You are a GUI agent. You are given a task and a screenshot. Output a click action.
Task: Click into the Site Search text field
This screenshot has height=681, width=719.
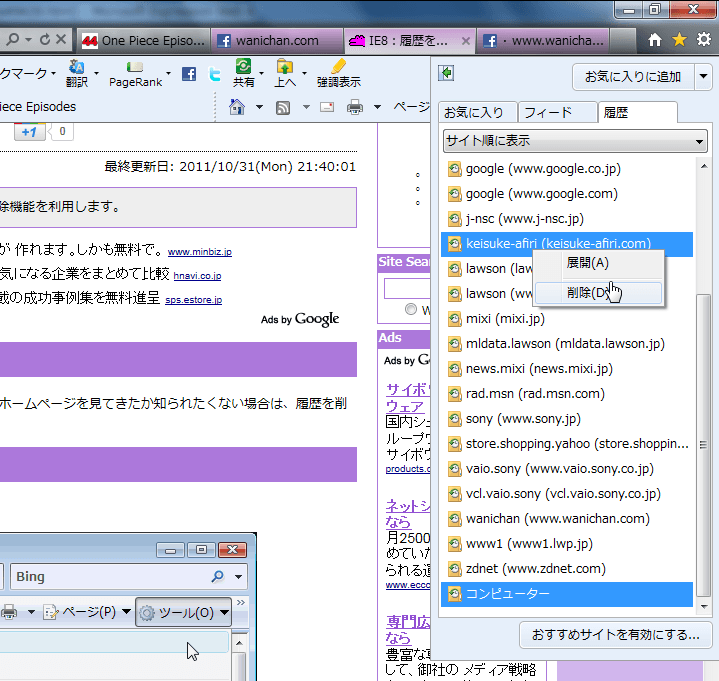tap(407, 288)
